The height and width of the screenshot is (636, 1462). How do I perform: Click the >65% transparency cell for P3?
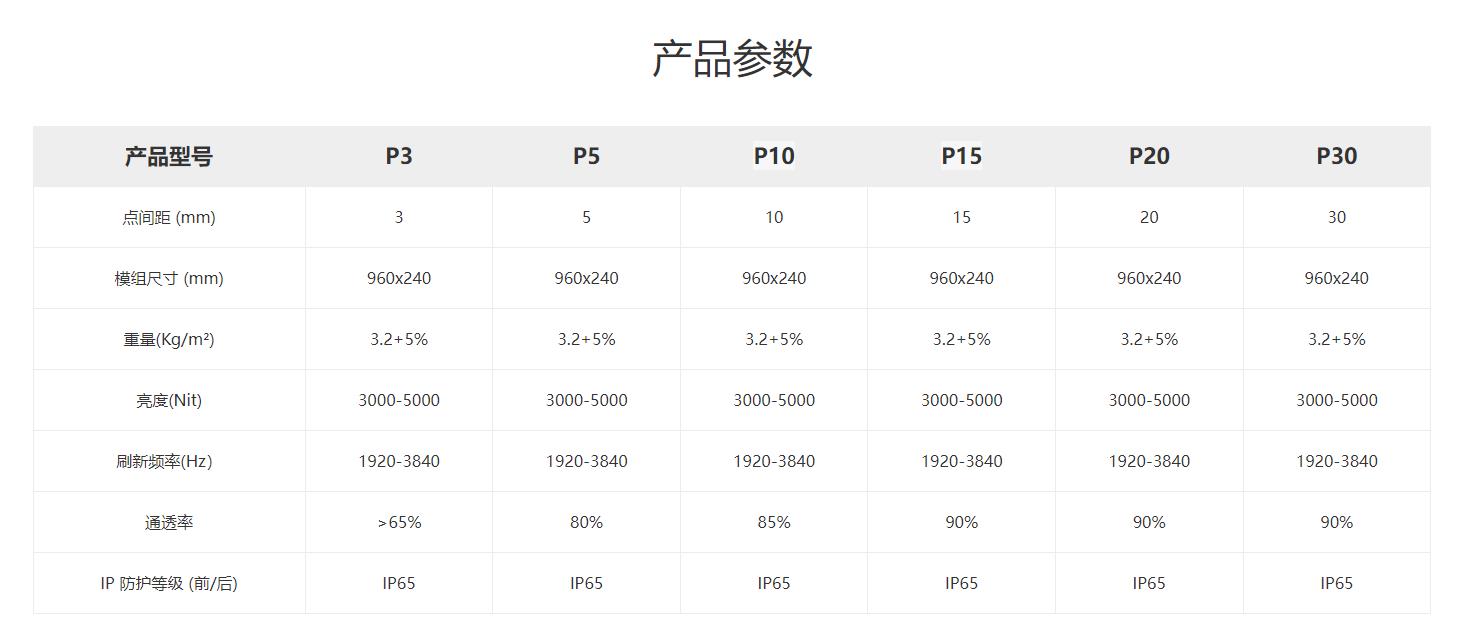[x=399, y=522]
